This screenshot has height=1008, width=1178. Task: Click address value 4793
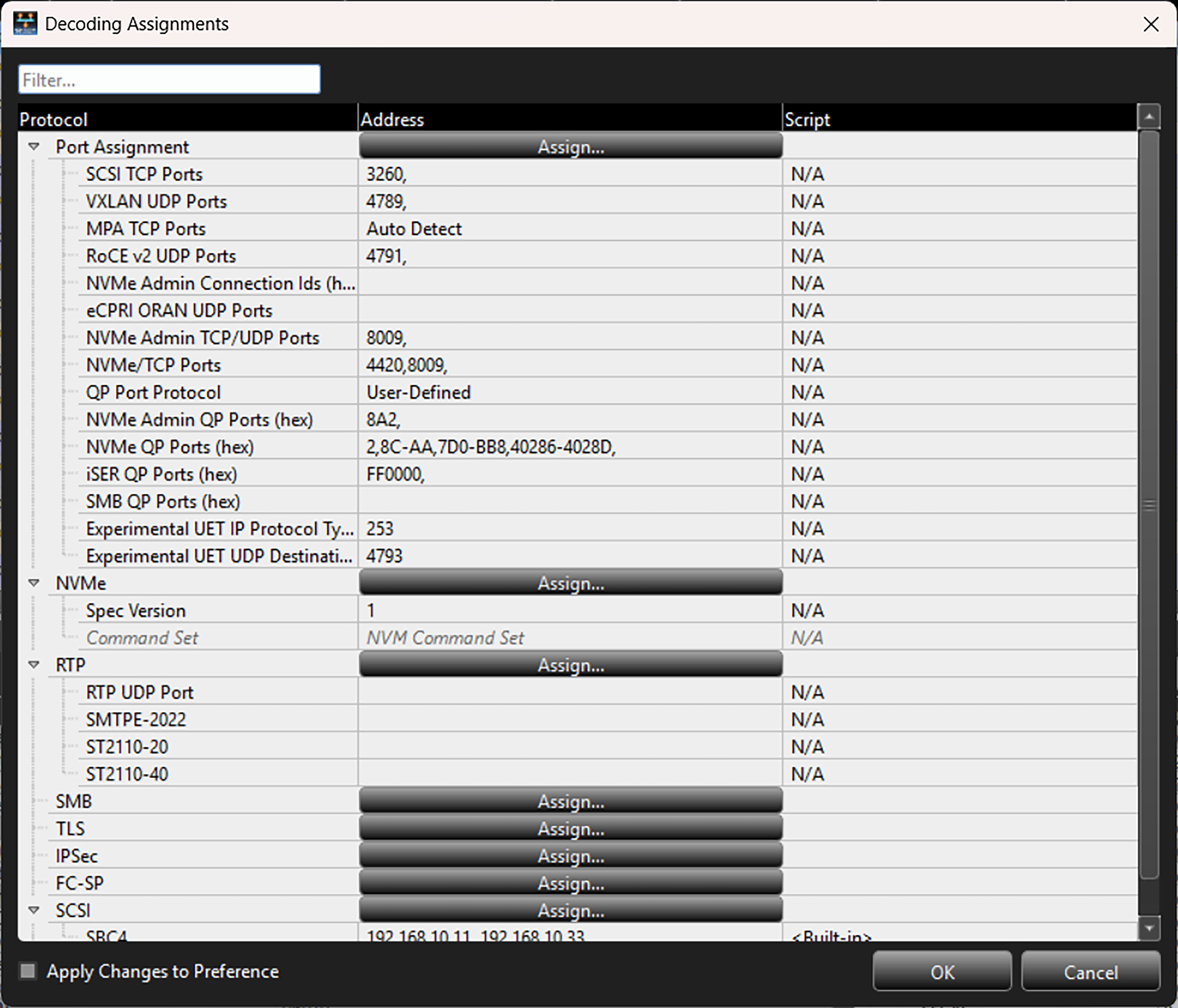tap(384, 556)
